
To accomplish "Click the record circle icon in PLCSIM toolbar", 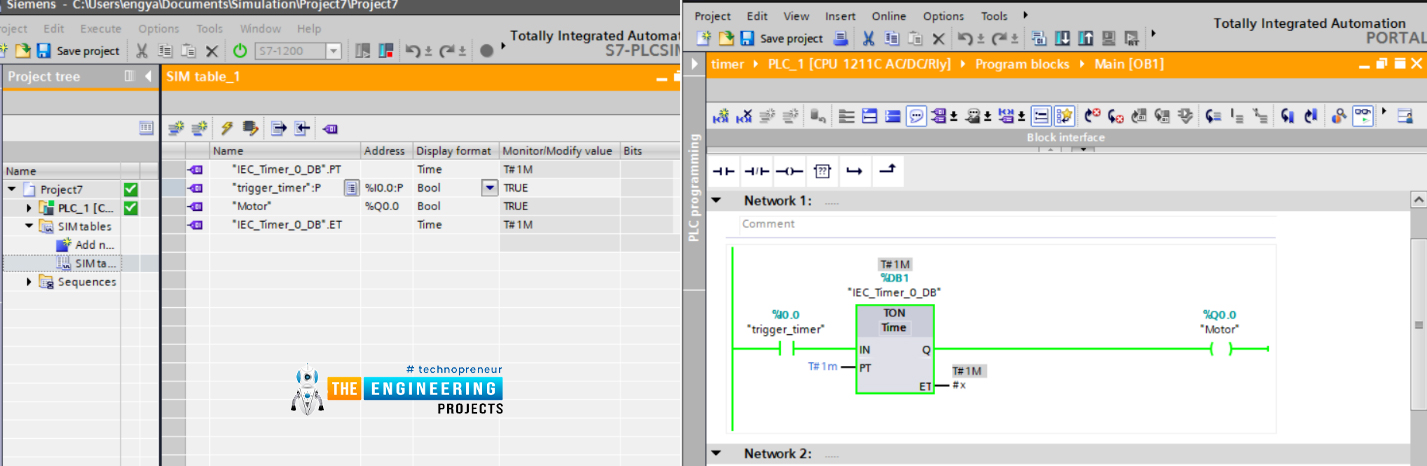I will 487,51.
